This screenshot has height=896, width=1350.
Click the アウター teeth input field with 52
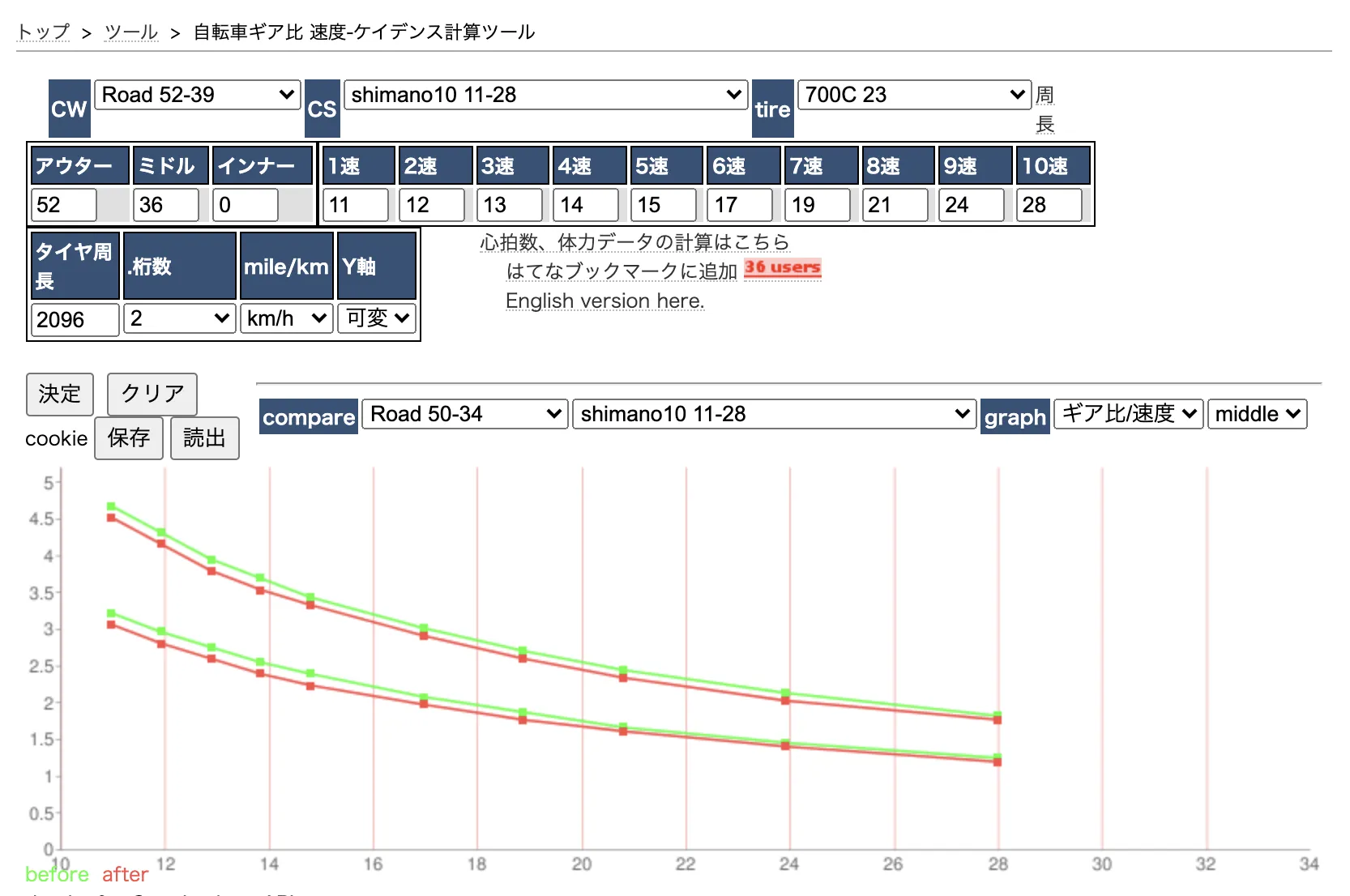click(x=64, y=205)
